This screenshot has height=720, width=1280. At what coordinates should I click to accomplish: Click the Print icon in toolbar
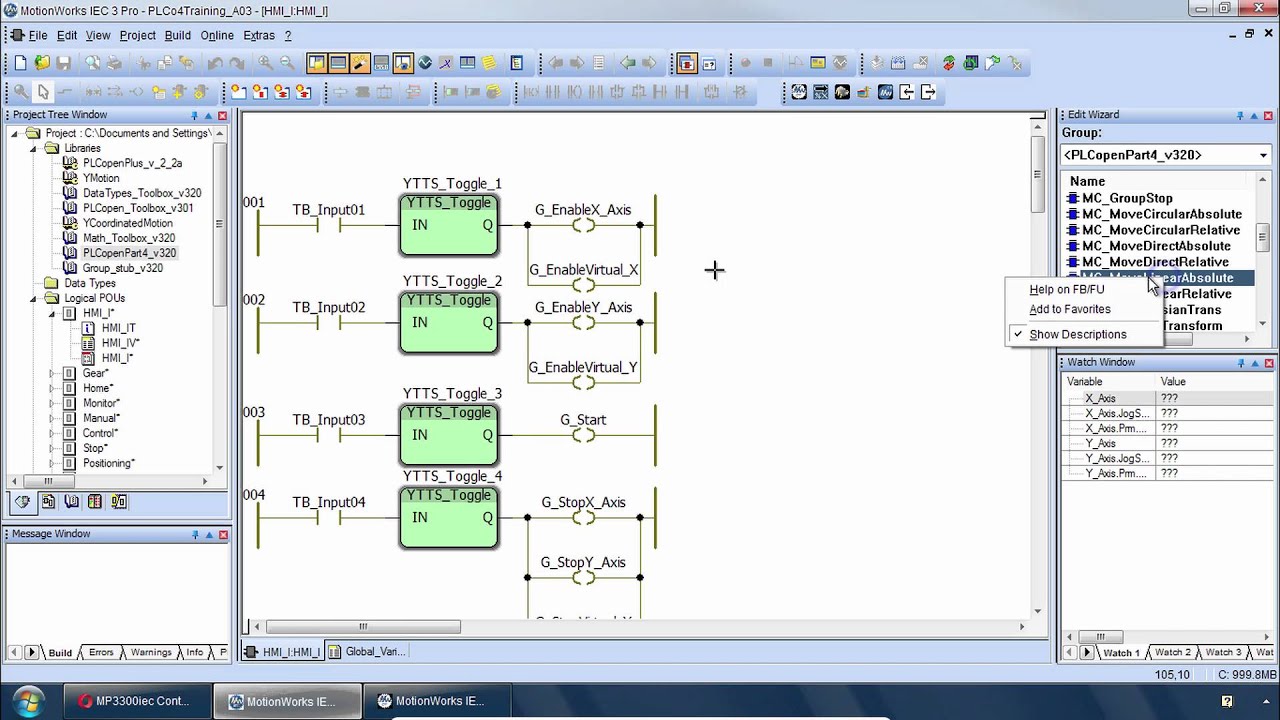pyautogui.click(x=114, y=63)
